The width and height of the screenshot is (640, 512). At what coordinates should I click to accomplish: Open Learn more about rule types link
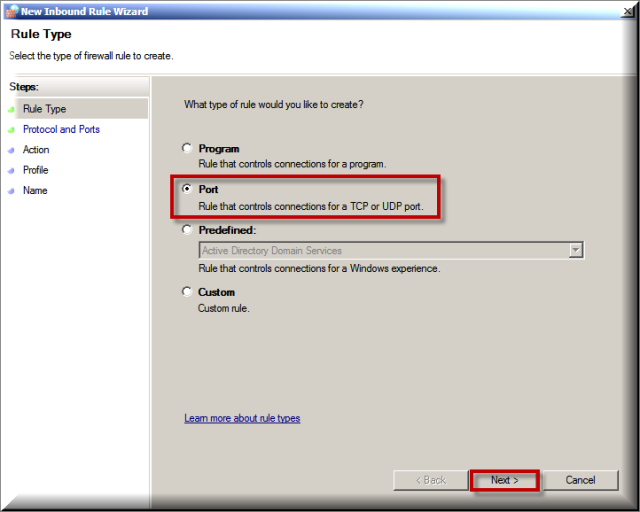pos(242,418)
